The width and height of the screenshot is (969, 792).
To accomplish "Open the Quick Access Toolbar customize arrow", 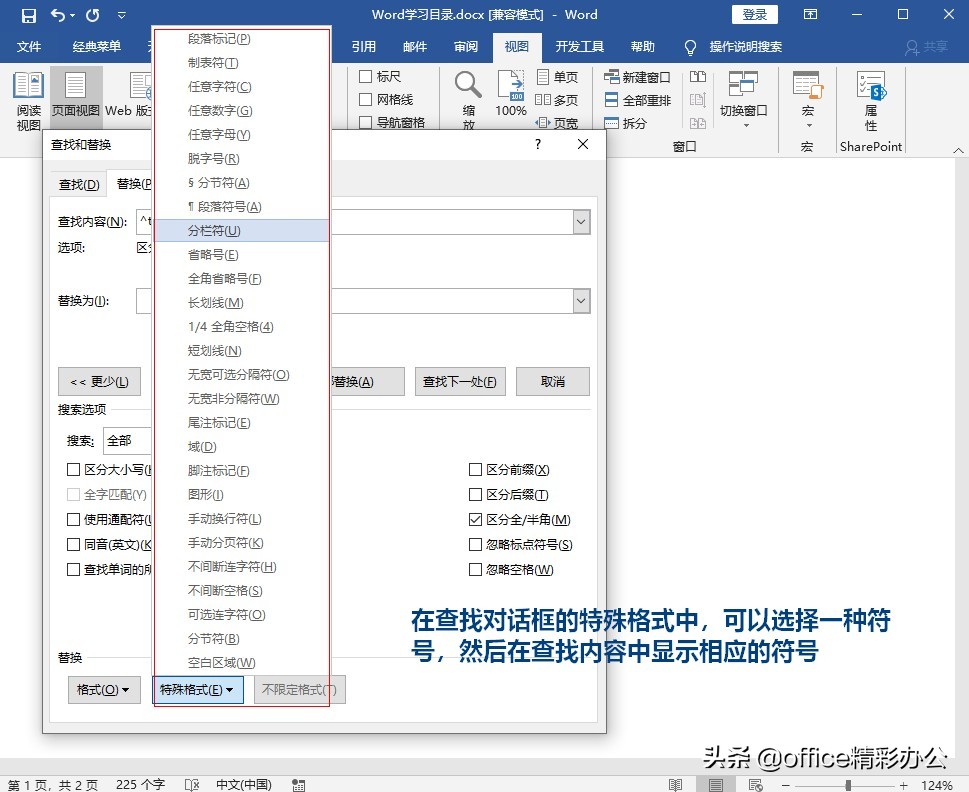I will (122, 15).
